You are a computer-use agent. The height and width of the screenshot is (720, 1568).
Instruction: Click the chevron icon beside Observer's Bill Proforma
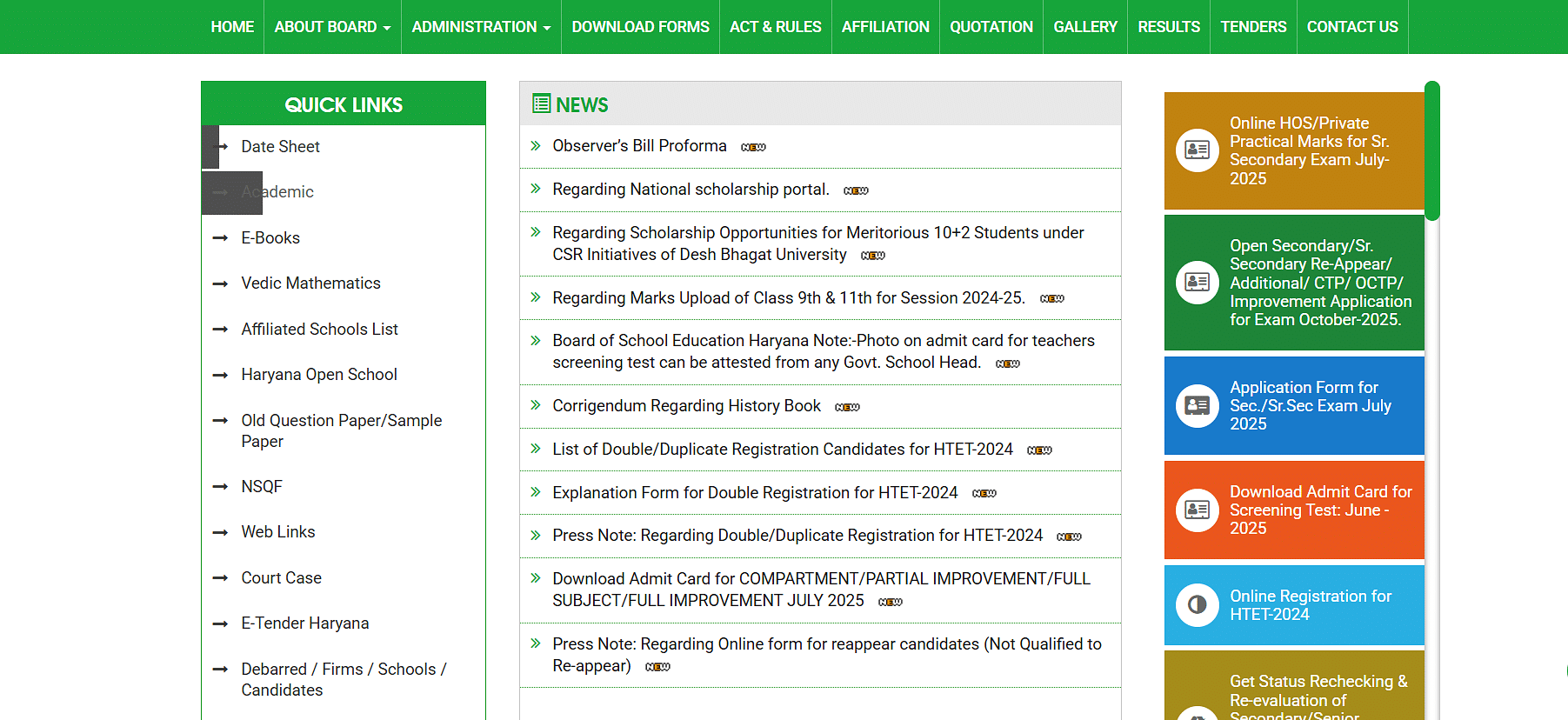(536, 145)
